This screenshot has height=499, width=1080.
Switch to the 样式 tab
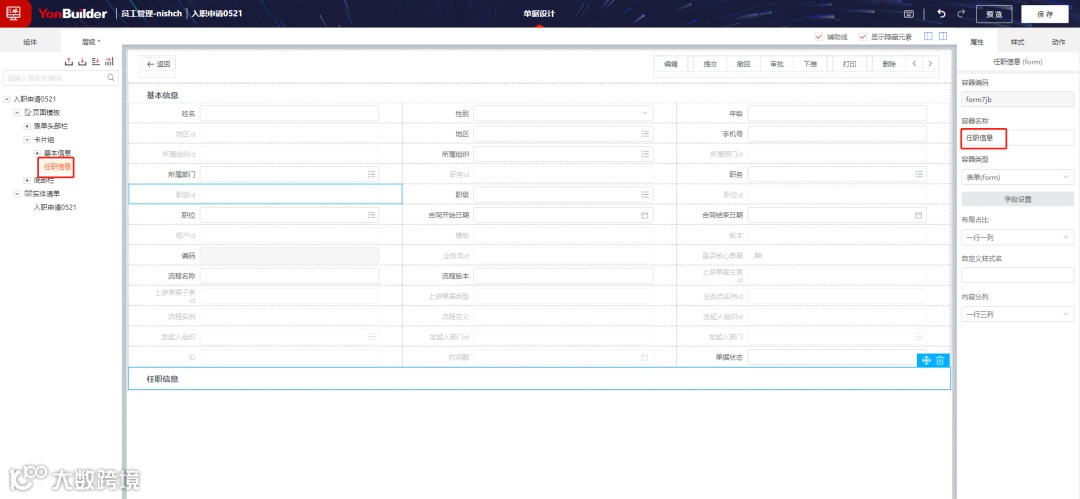pyautogui.click(x=1017, y=42)
